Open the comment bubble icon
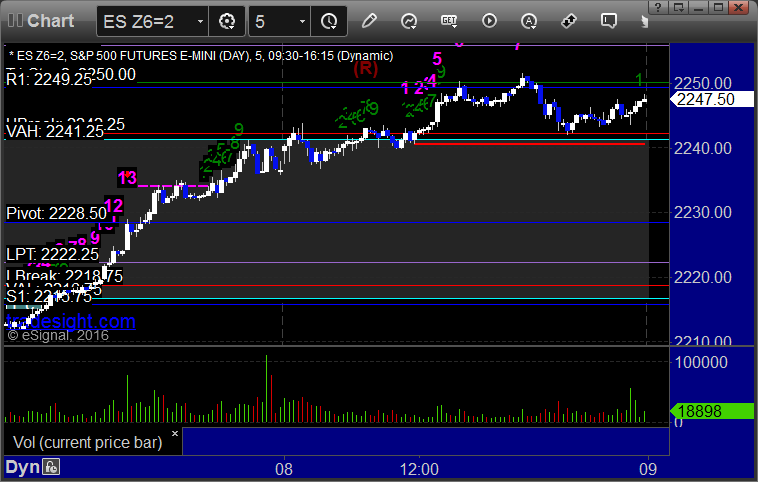This screenshot has height=482, width=758. coord(609,21)
